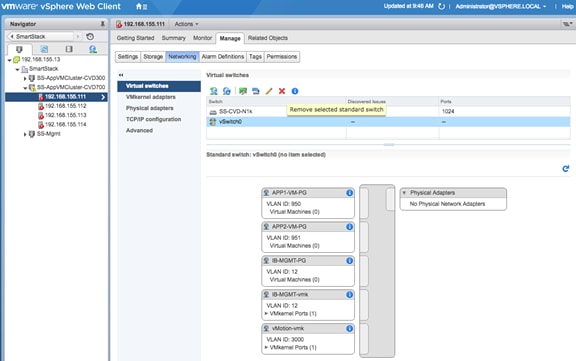This screenshot has height=361, width=576.
Task: Select the SS-CVD-N1k switch row
Action: click(388, 111)
